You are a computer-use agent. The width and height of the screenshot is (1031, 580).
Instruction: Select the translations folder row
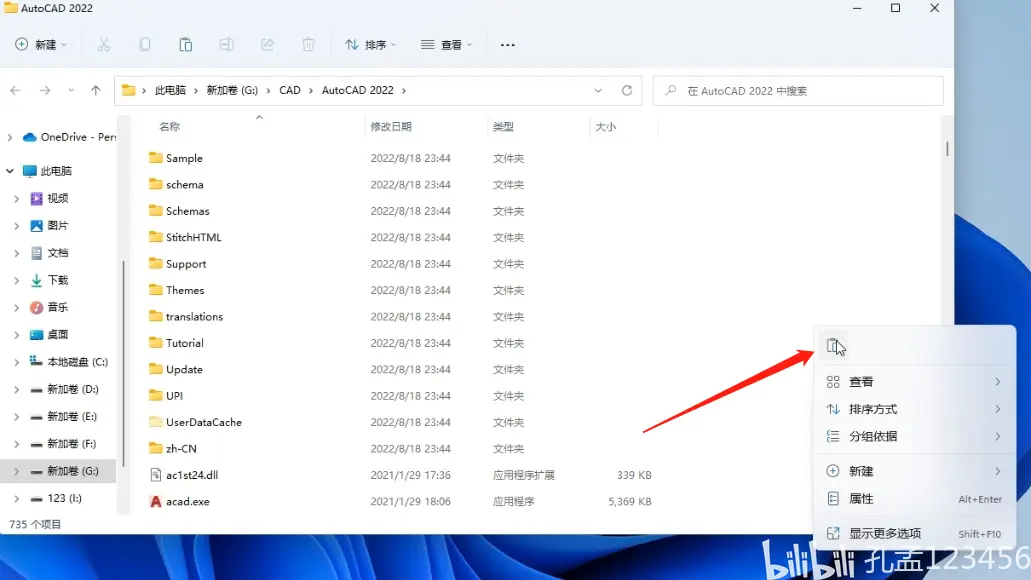click(401, 316)
